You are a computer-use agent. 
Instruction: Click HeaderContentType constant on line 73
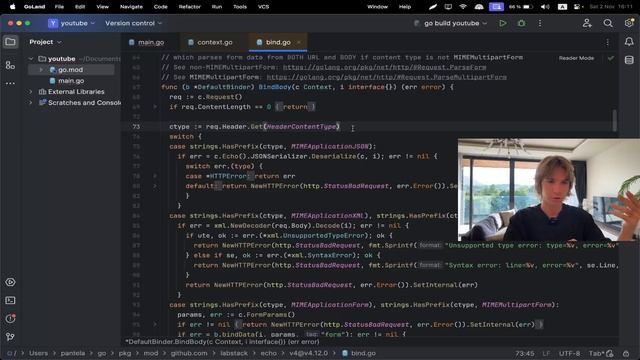pyautogui.click(x=302, y=127)
